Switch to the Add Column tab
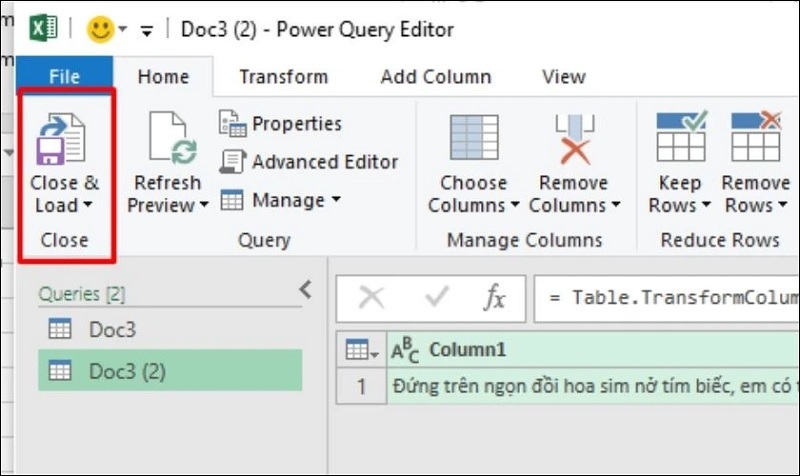This screenshot has width=800, height=476. (x=436, y=77)
